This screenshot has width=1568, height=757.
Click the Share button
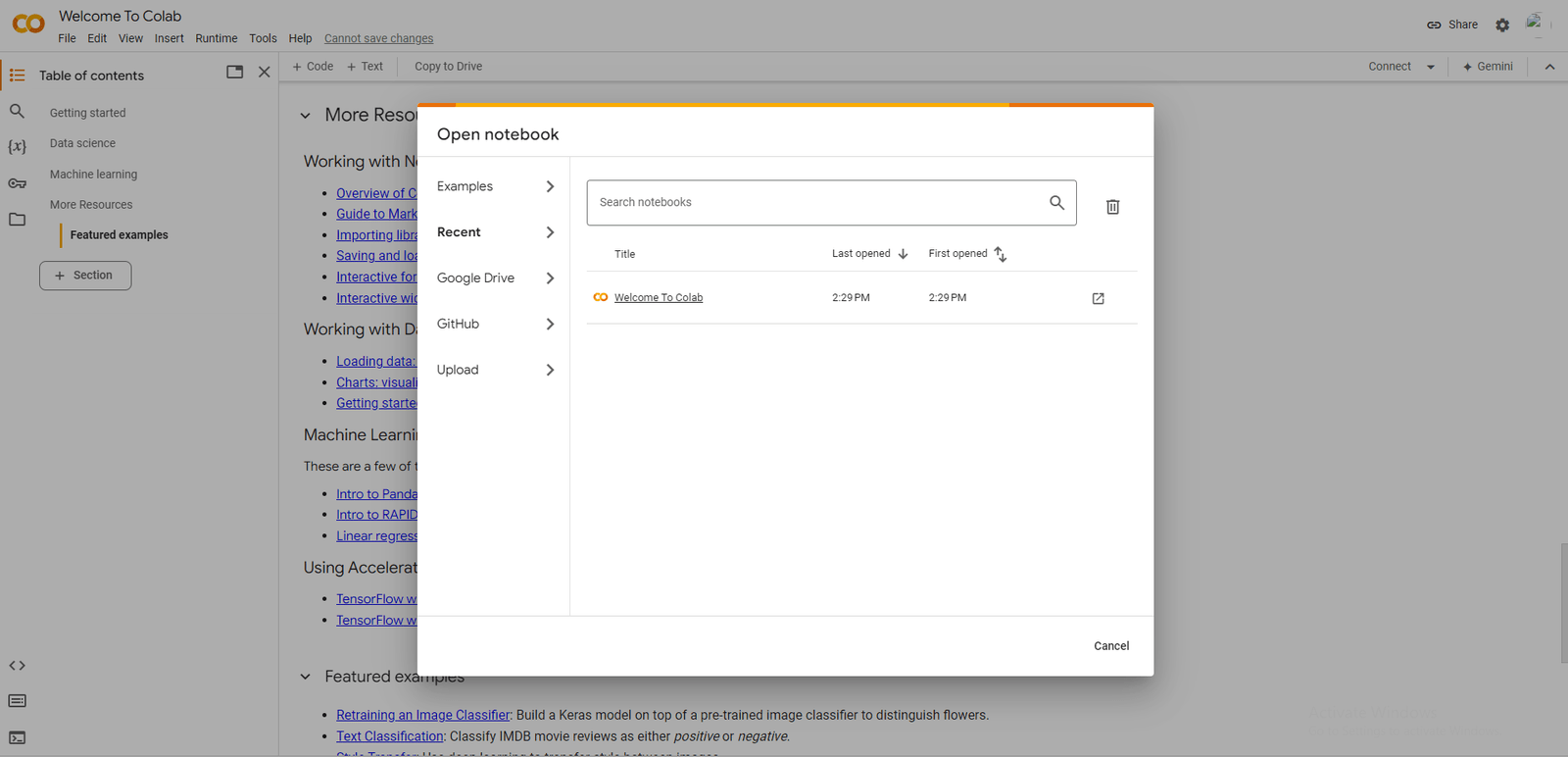[1452, 25]
